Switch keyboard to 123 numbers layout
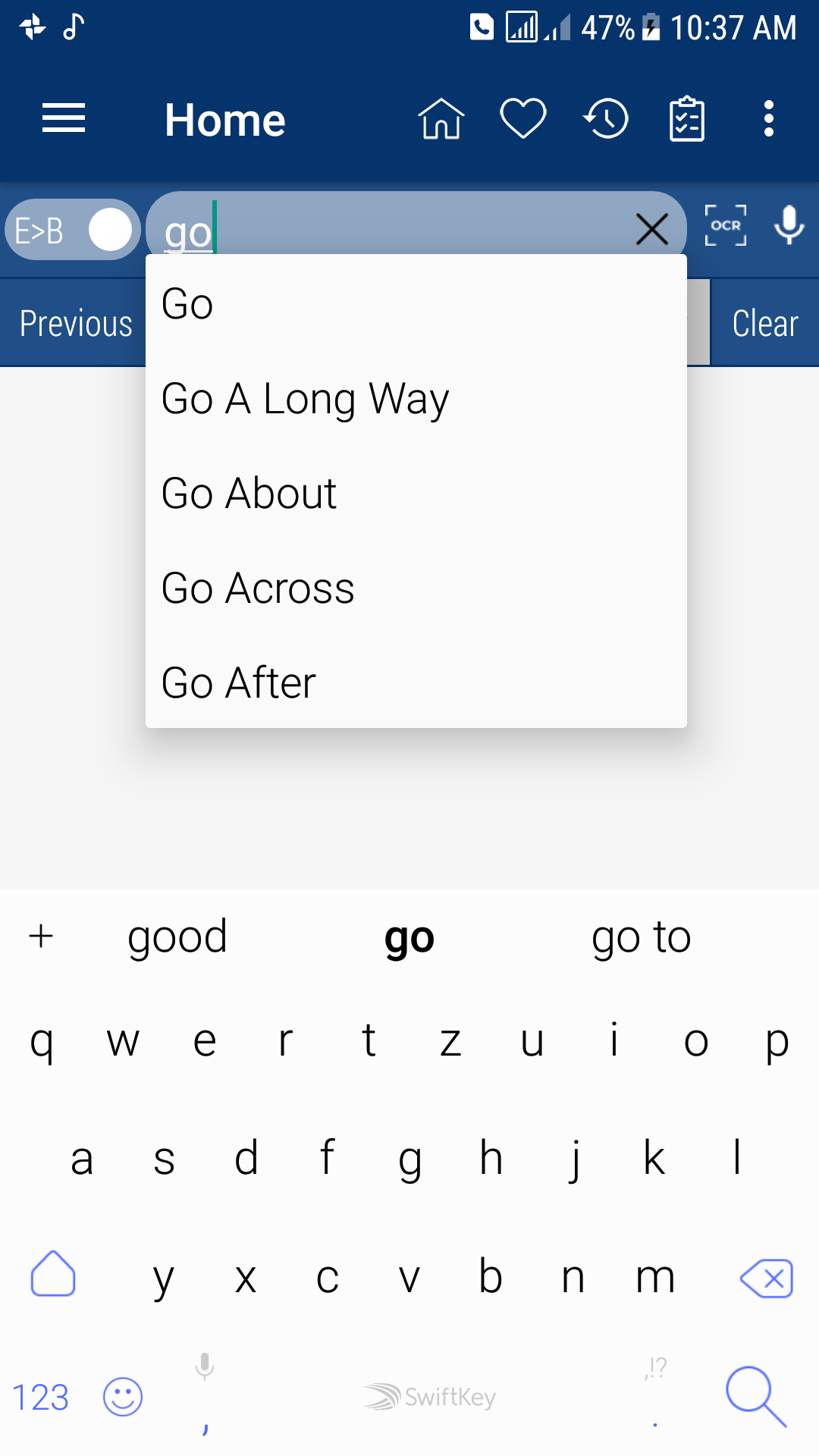The image size is (819, 1456). (x=41, y=1398)
